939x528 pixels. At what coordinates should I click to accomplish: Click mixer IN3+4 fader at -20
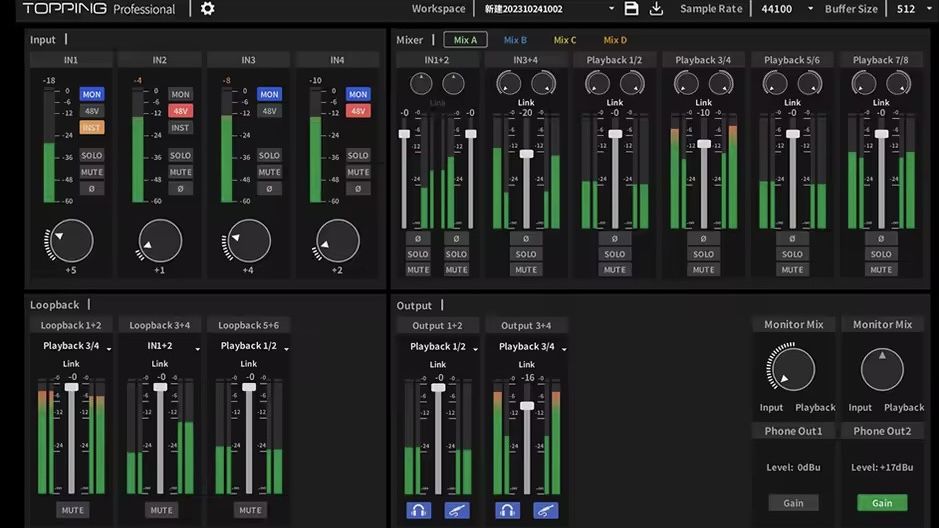pyautogui.click(x=526, y=154)
